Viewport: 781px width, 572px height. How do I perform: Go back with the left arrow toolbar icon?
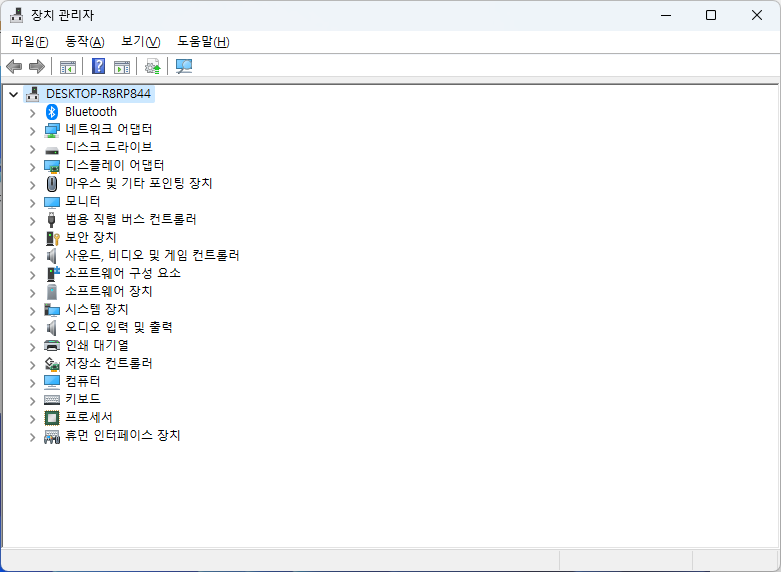pos(14,66)
